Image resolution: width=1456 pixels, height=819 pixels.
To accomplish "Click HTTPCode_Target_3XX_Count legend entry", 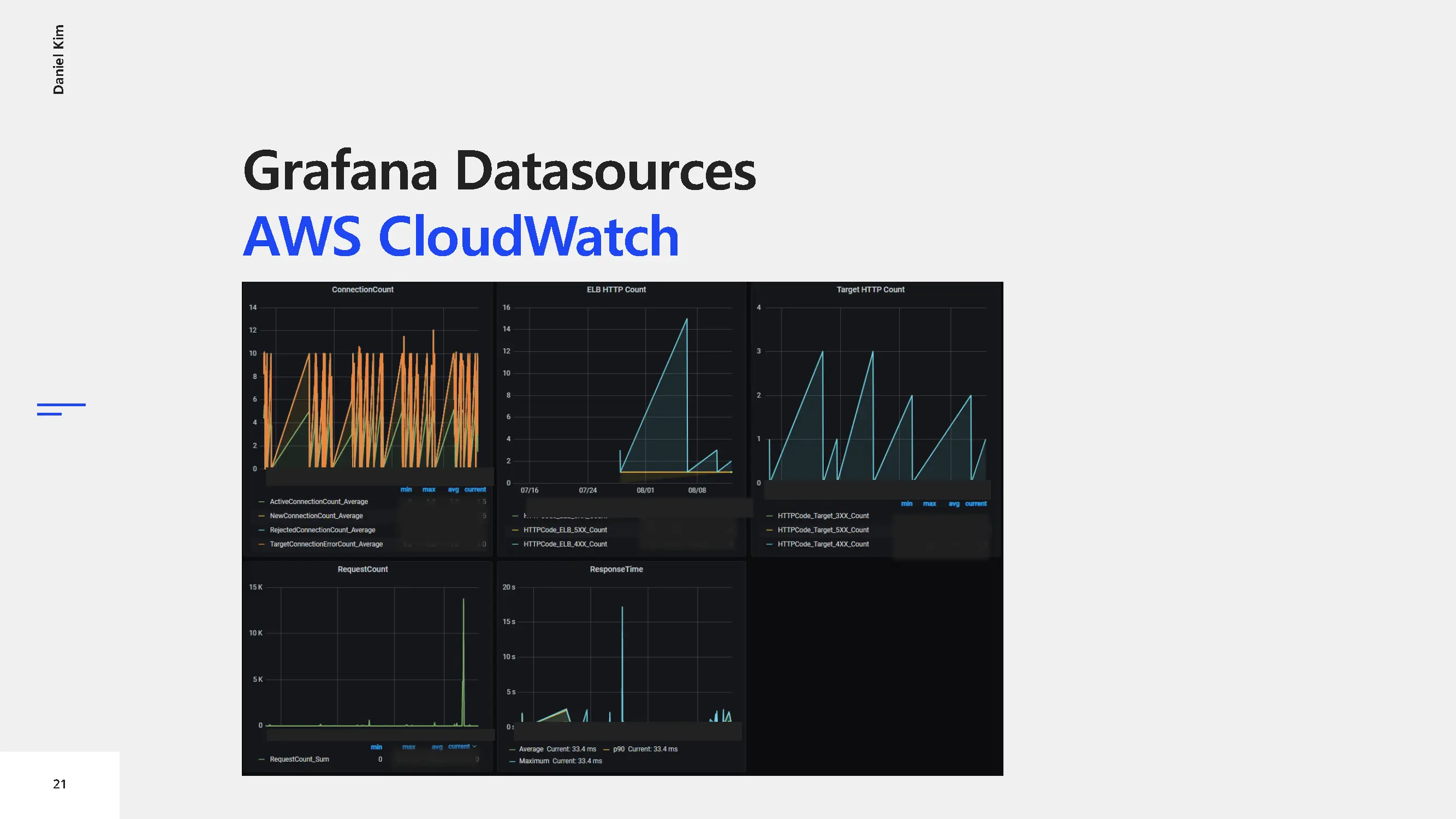I will (823, 515).
